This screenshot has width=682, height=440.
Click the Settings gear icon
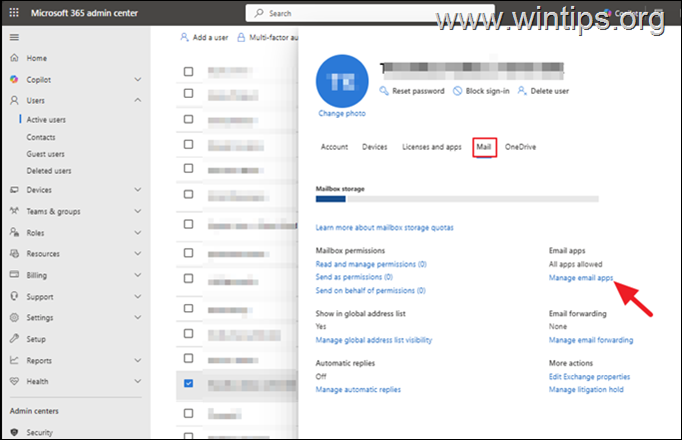tap(14, 317)
